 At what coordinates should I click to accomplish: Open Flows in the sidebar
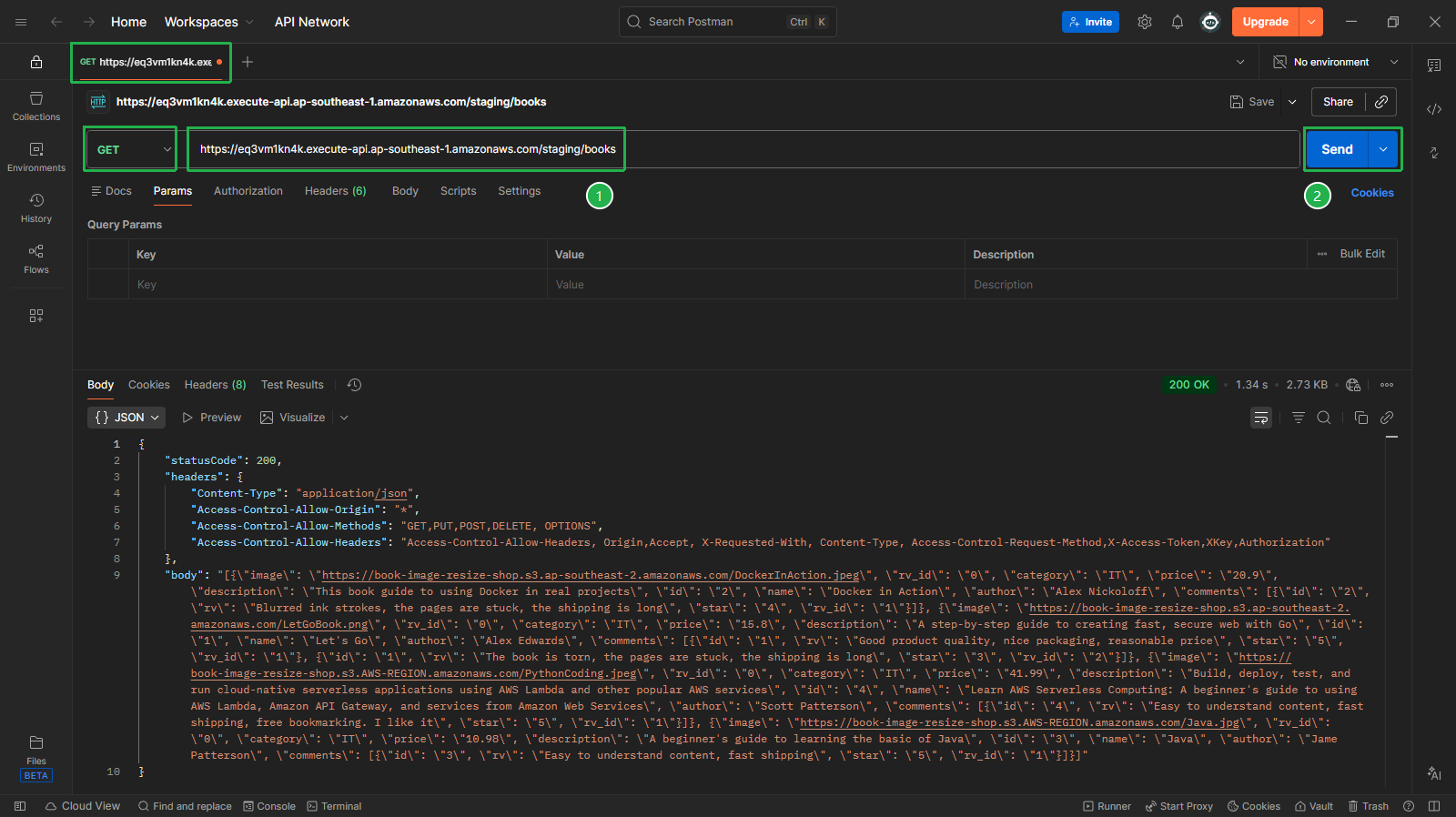click(x=36, y=259)
